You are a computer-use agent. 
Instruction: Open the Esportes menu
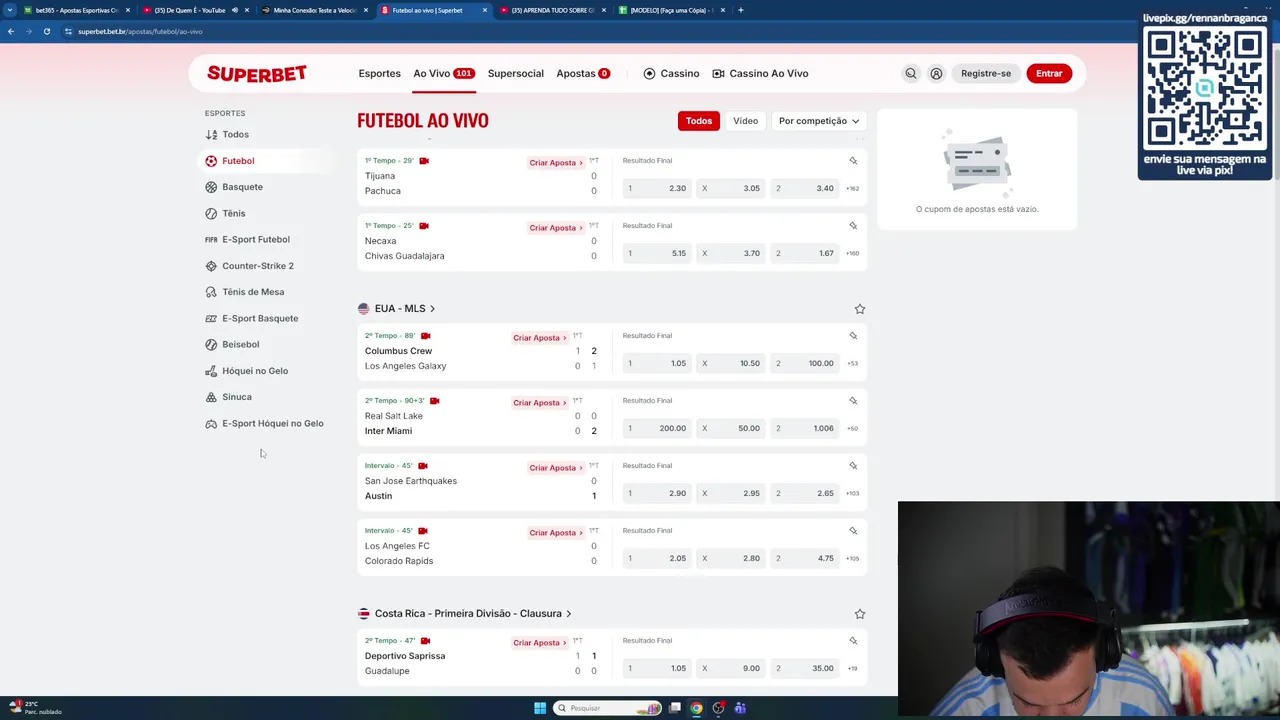point(379,73)
